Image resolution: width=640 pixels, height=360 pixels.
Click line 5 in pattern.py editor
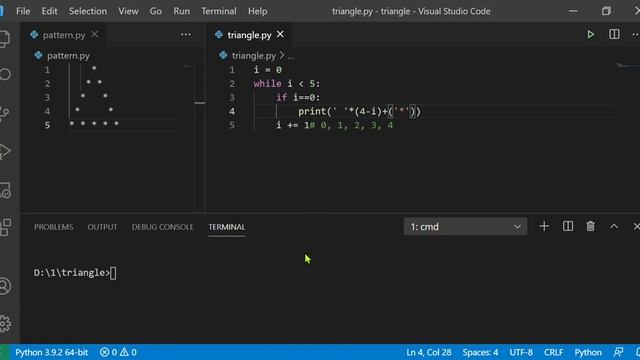(x=94, y=124)
